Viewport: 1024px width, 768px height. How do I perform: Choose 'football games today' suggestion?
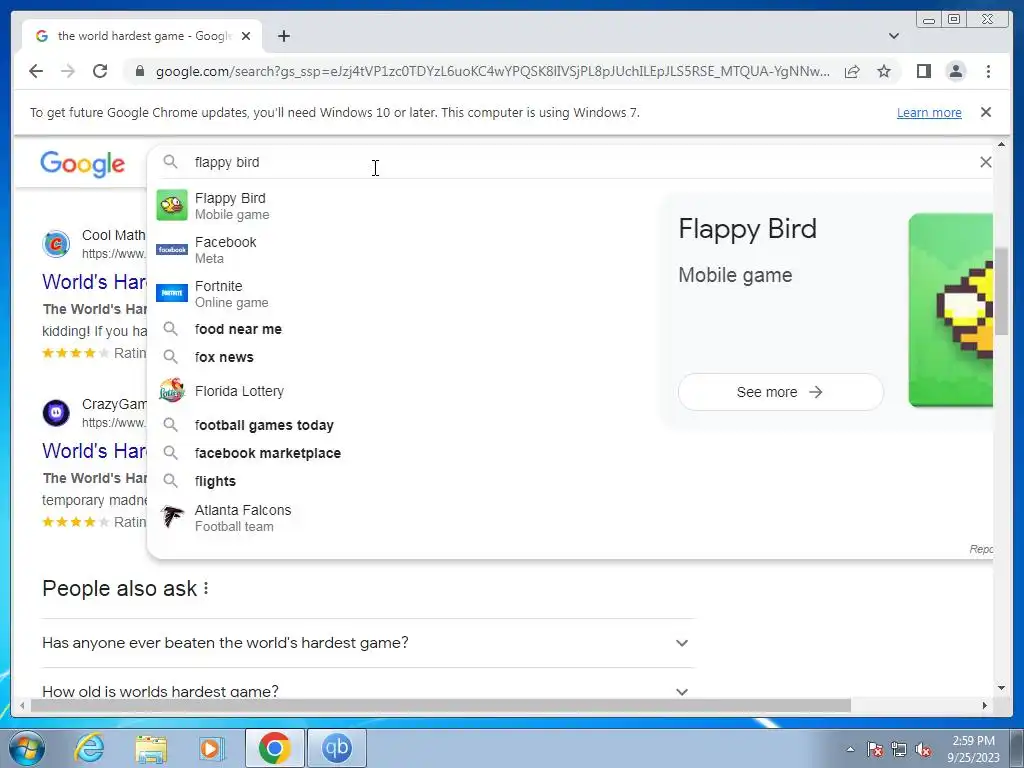[x=405, y=425]
